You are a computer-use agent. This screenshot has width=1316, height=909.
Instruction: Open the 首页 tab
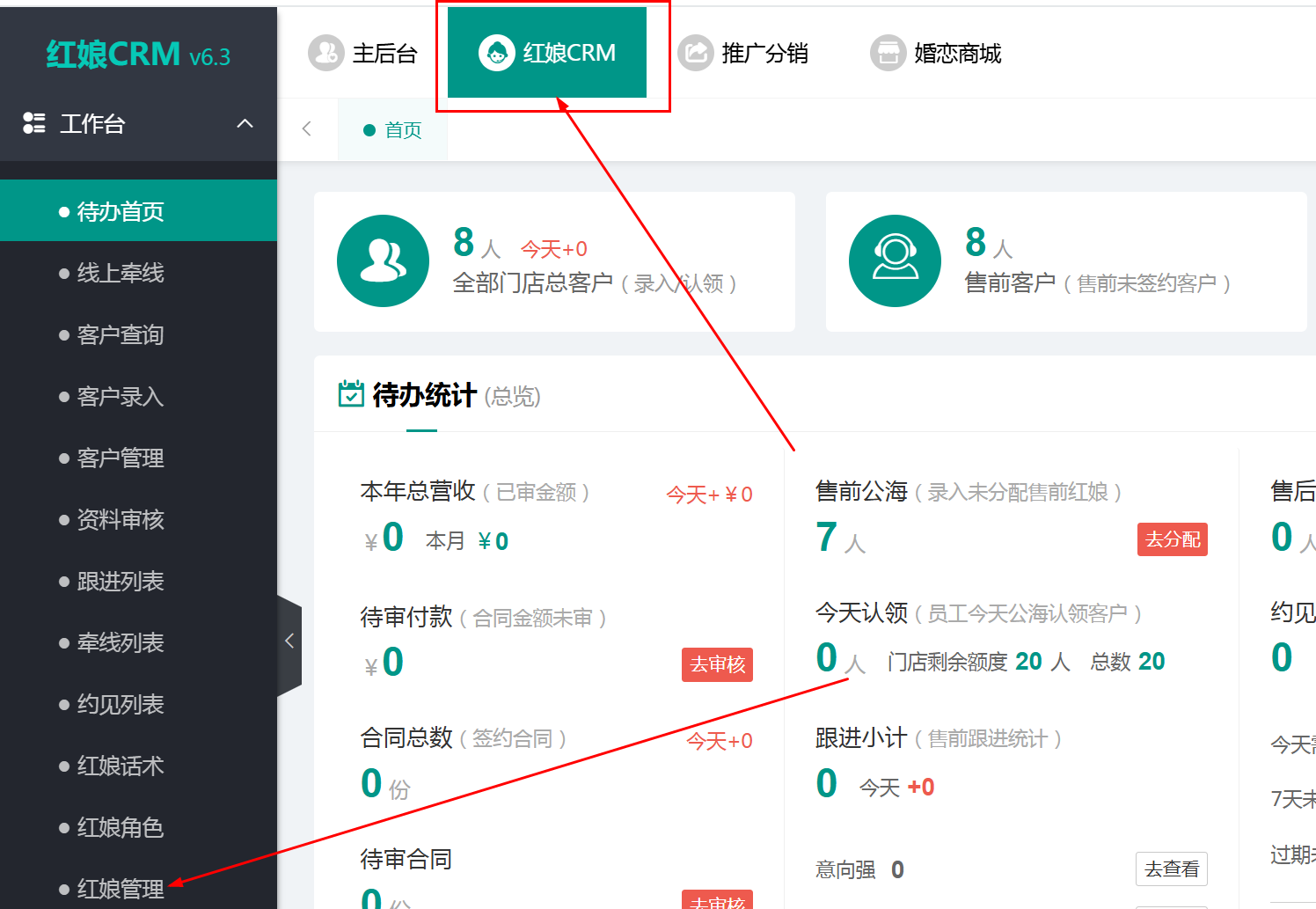tap(393, 129)
